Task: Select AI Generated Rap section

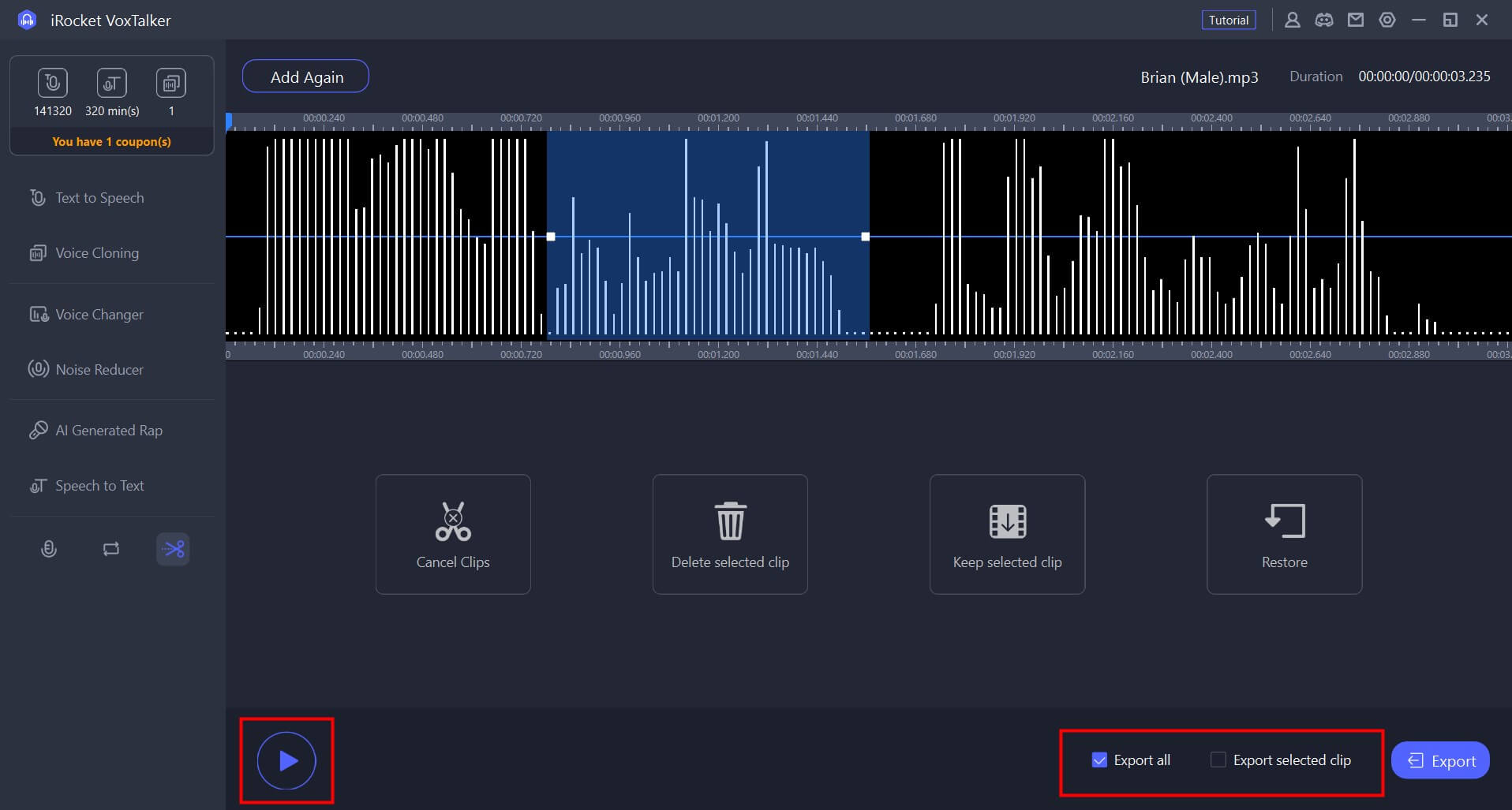Action: coord(111,431)
